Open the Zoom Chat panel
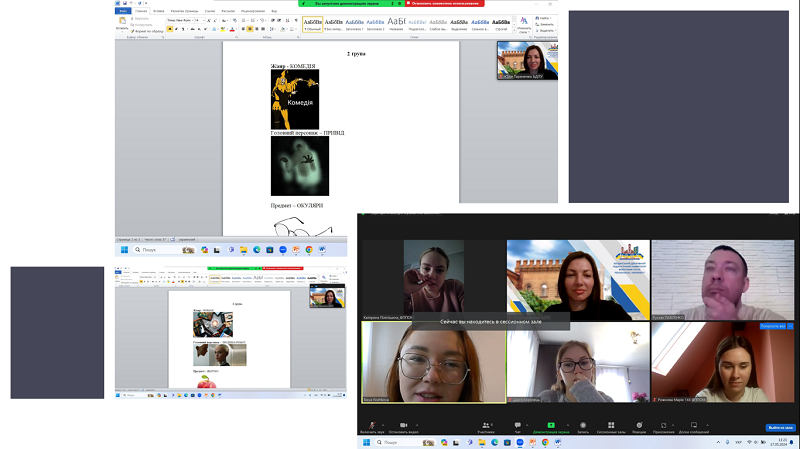The height and width of the screenshot is (449, 800). tap(517, 424)
